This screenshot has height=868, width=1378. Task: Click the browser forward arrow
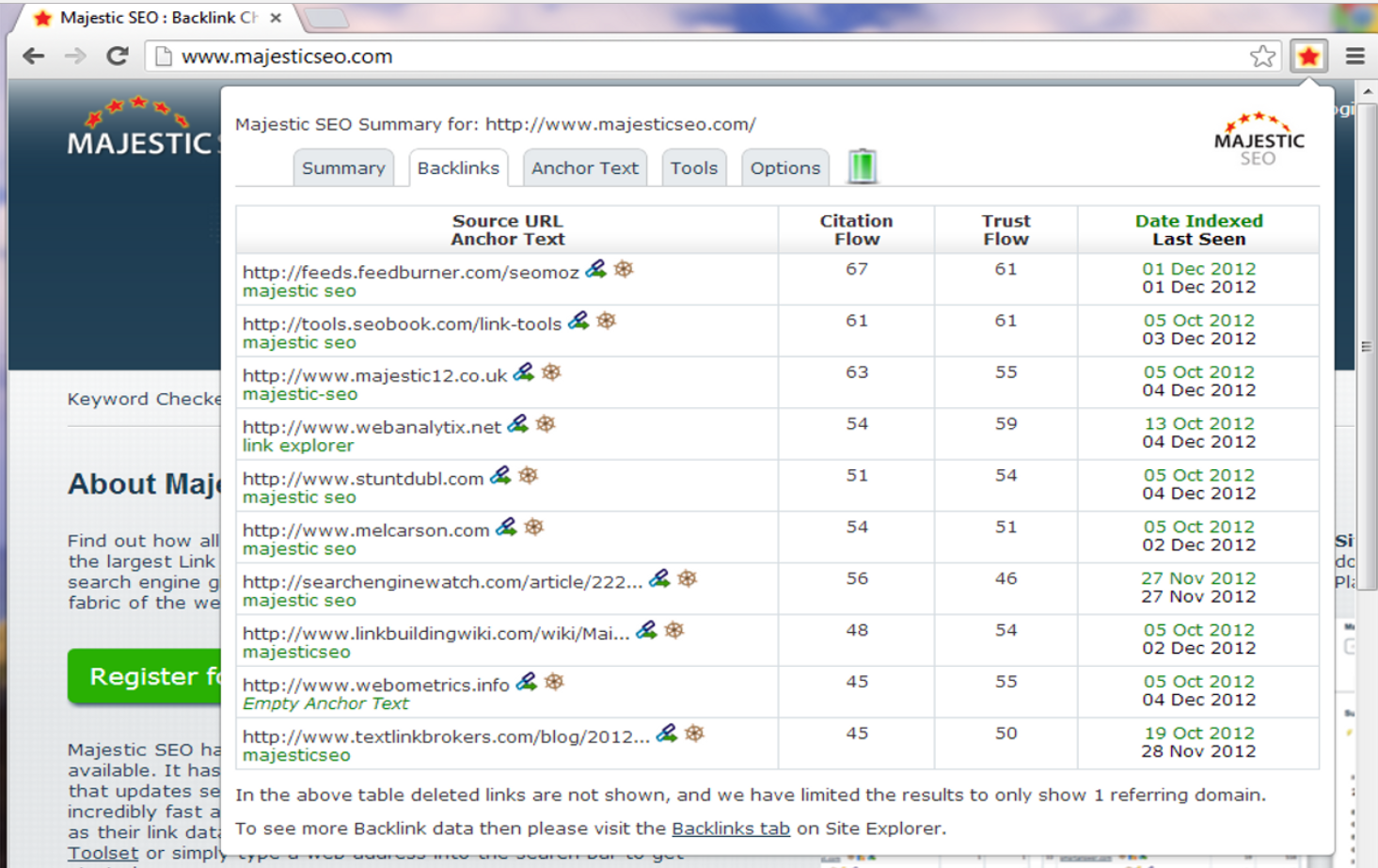coord(75,56)
